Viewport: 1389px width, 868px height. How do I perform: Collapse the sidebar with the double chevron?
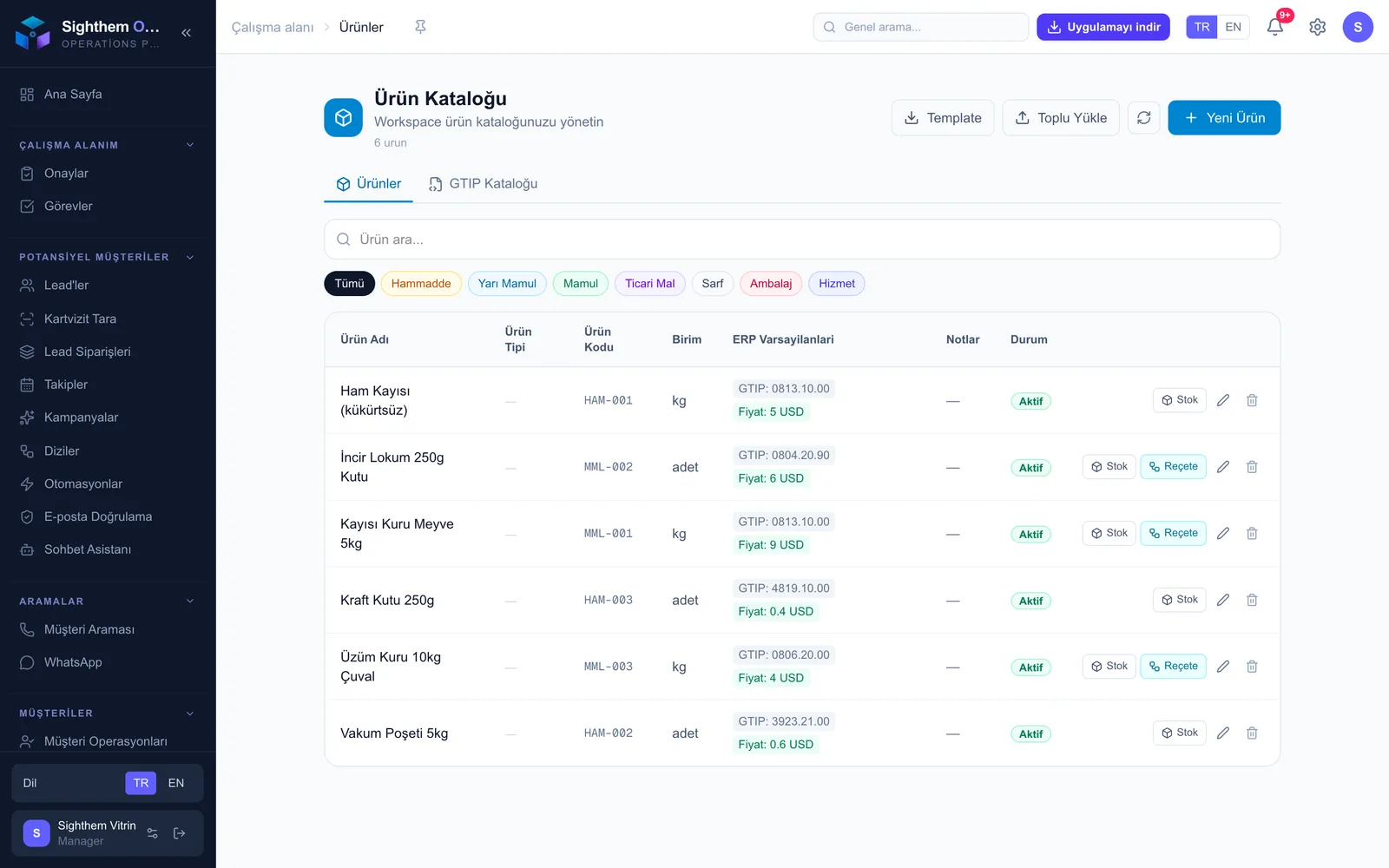tap(186, 33)
